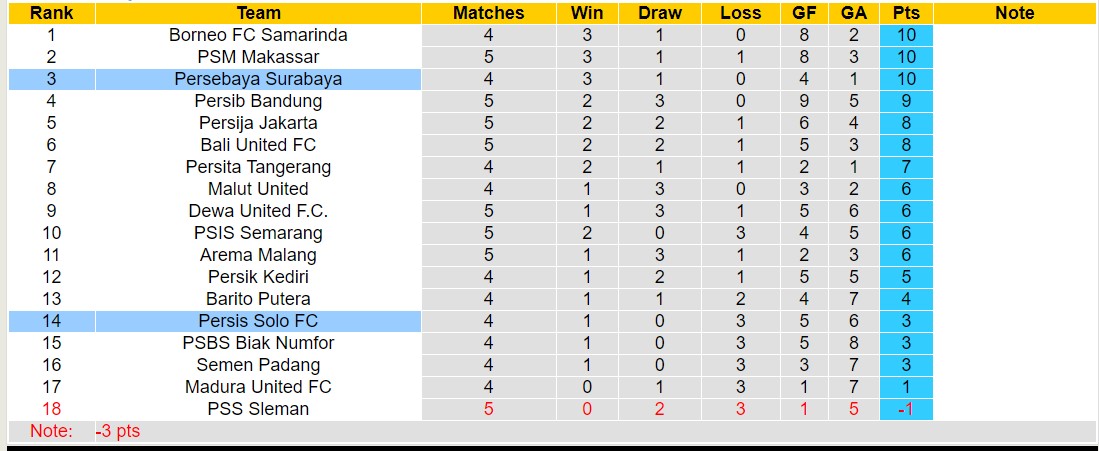Sort by the Matches column header
Screen dimensions: 1099x451
pyautogui.click(x=488, y=13)
